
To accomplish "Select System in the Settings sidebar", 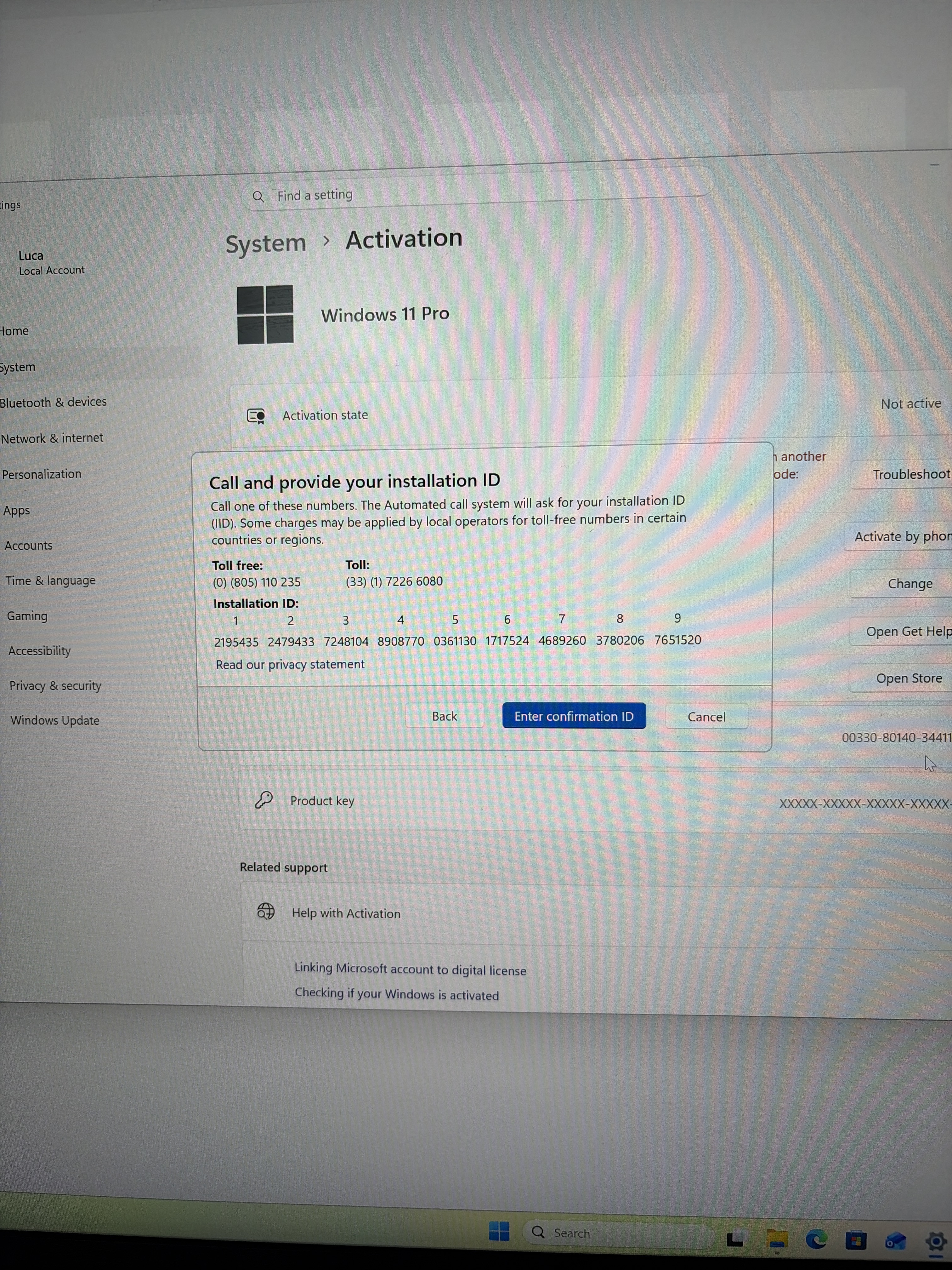I will (17, 368).
